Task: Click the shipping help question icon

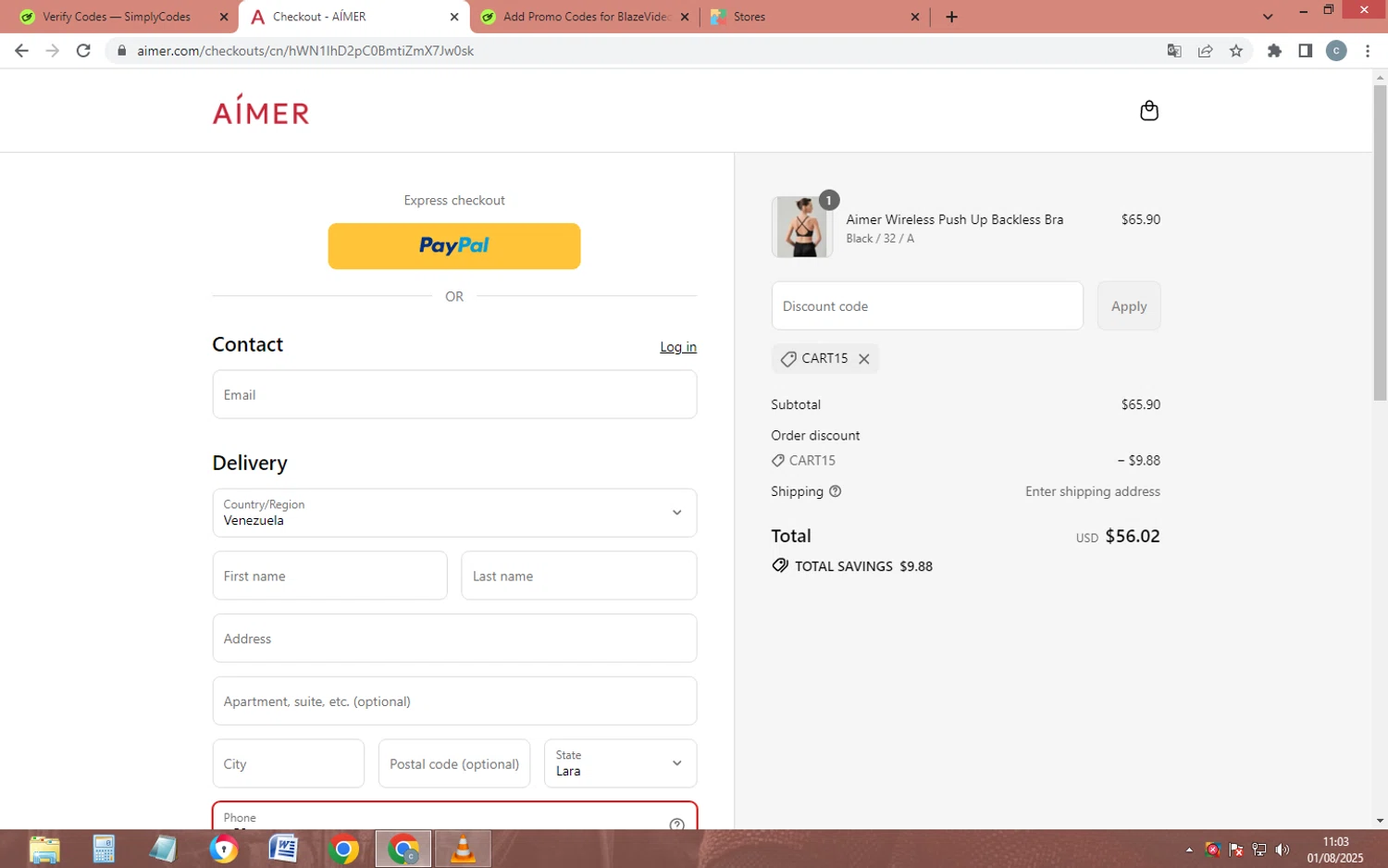Action: coord(835,491)
